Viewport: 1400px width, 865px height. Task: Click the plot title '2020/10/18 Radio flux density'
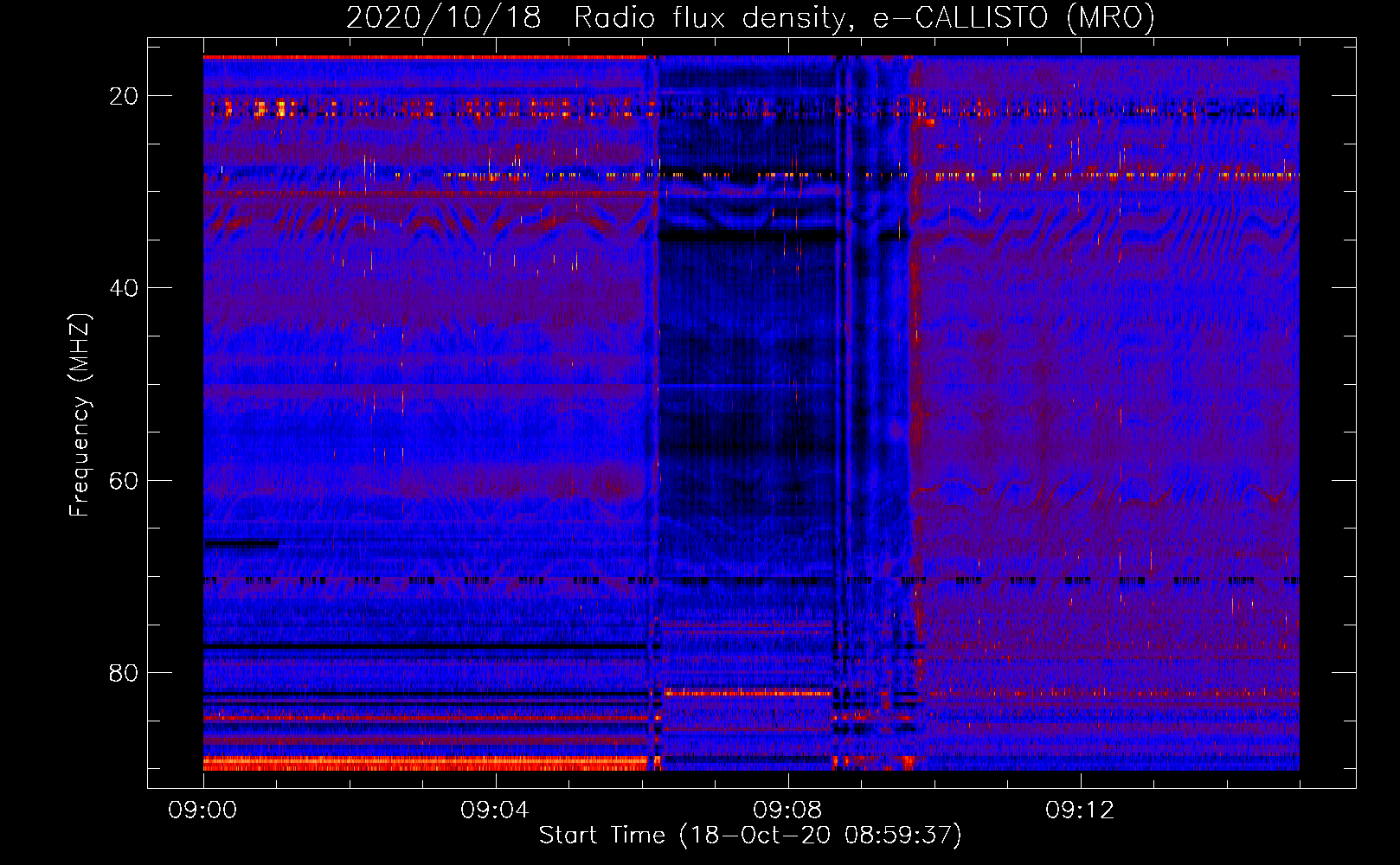750,18
